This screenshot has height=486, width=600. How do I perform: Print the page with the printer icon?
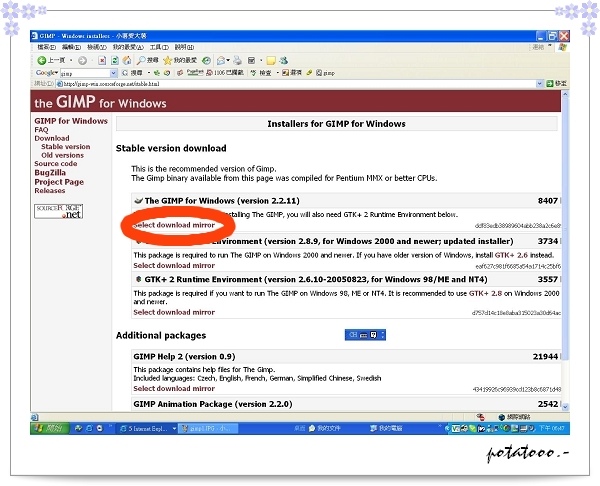237,60
